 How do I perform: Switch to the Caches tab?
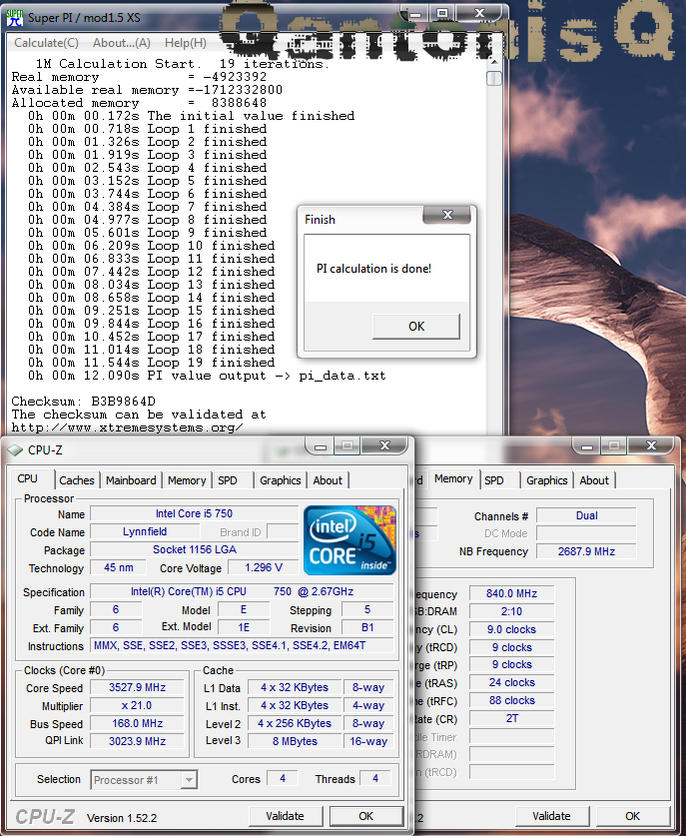[77, 480]
